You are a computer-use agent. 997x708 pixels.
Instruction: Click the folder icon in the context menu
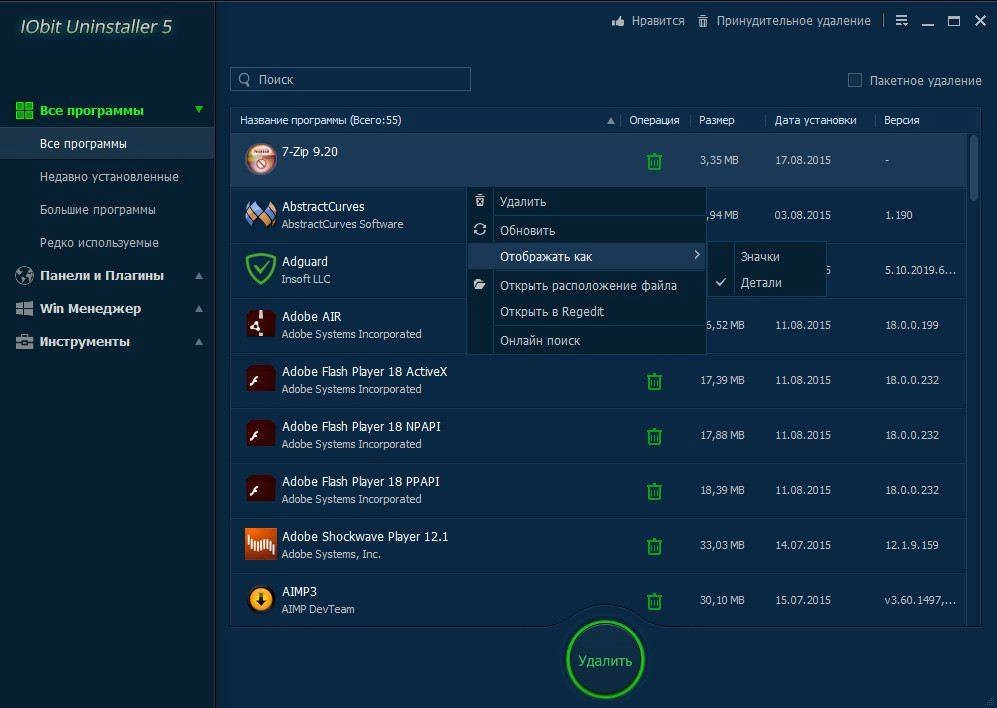pyautogui.click(x=479, y=284)
